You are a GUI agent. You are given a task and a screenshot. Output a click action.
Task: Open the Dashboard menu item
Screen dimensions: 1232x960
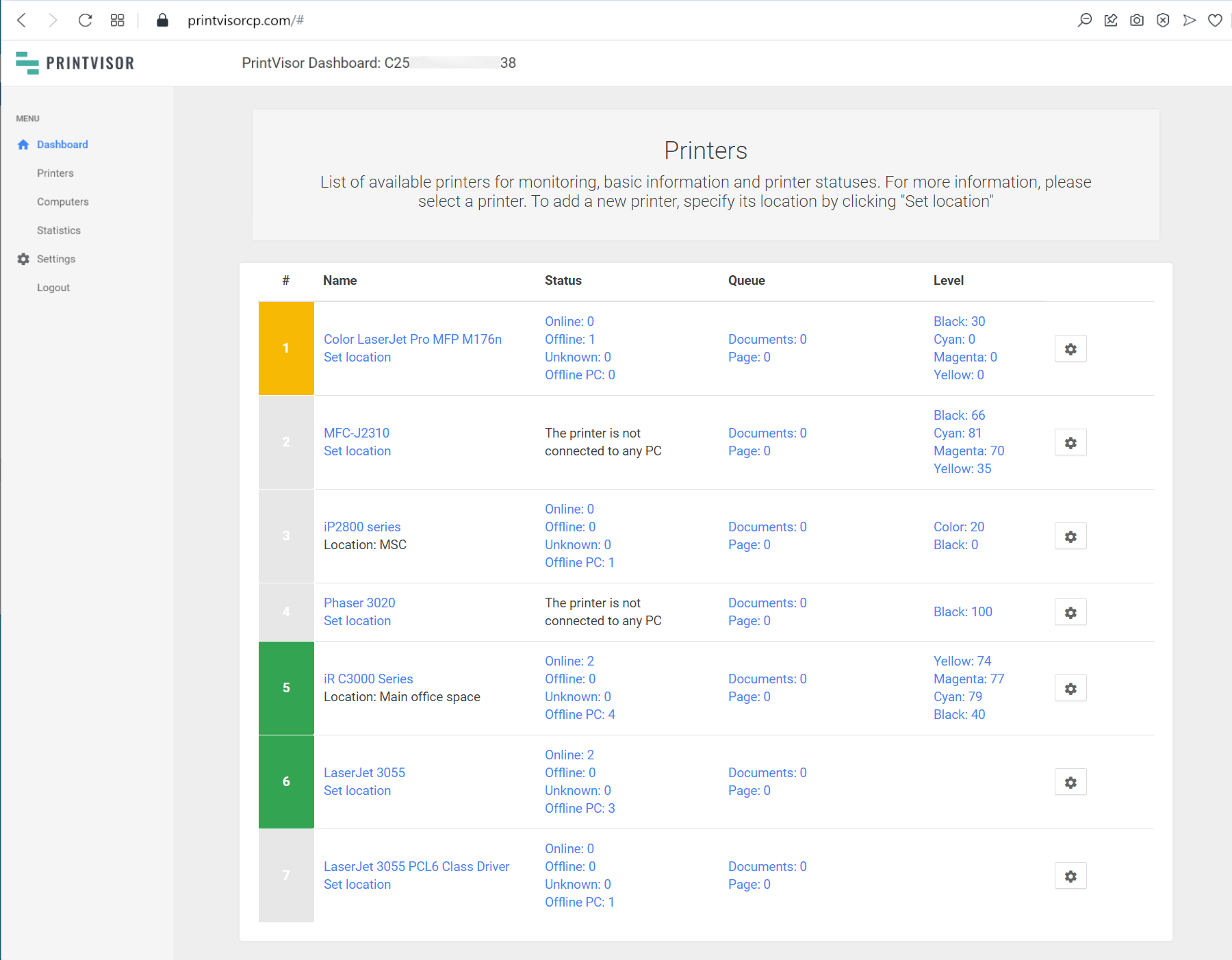pos(62,144)
